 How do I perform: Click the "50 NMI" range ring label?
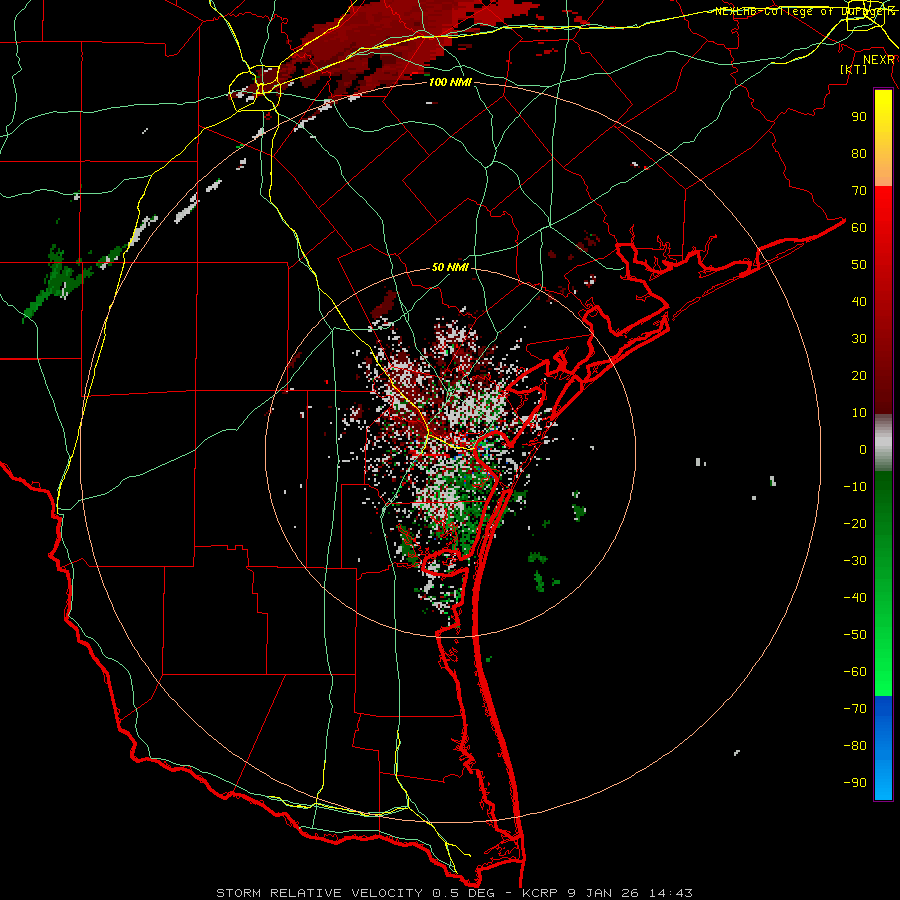tap(451, 267)
